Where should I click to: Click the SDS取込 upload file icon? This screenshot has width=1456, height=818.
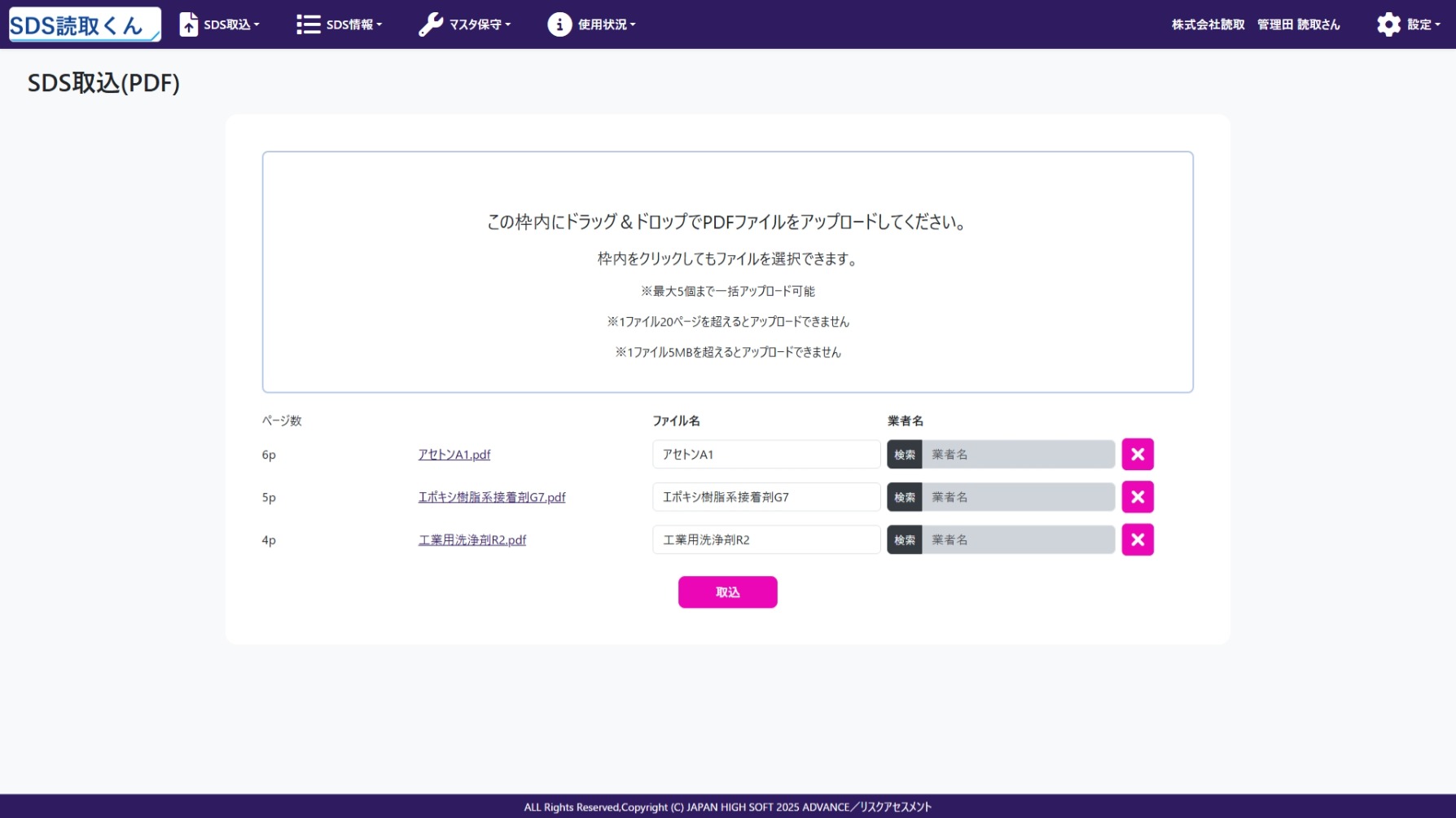(189, 24)
